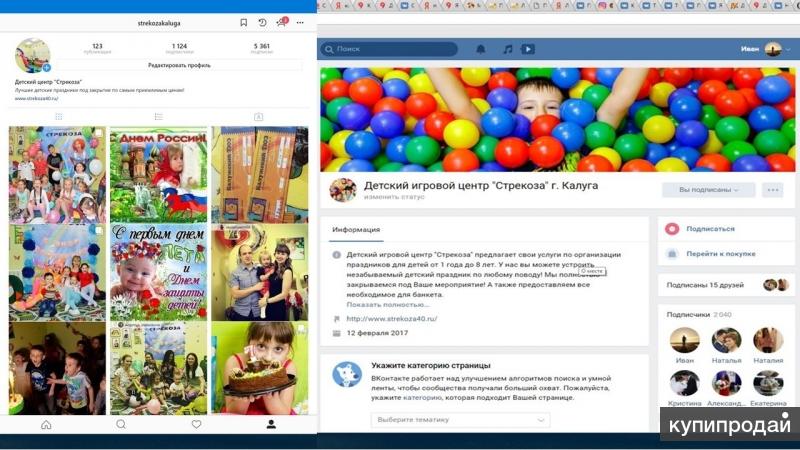This screenshot has width=800, height=450.
Task: Open subscriber Иван avatar
Action: click(x=685, y=340)
